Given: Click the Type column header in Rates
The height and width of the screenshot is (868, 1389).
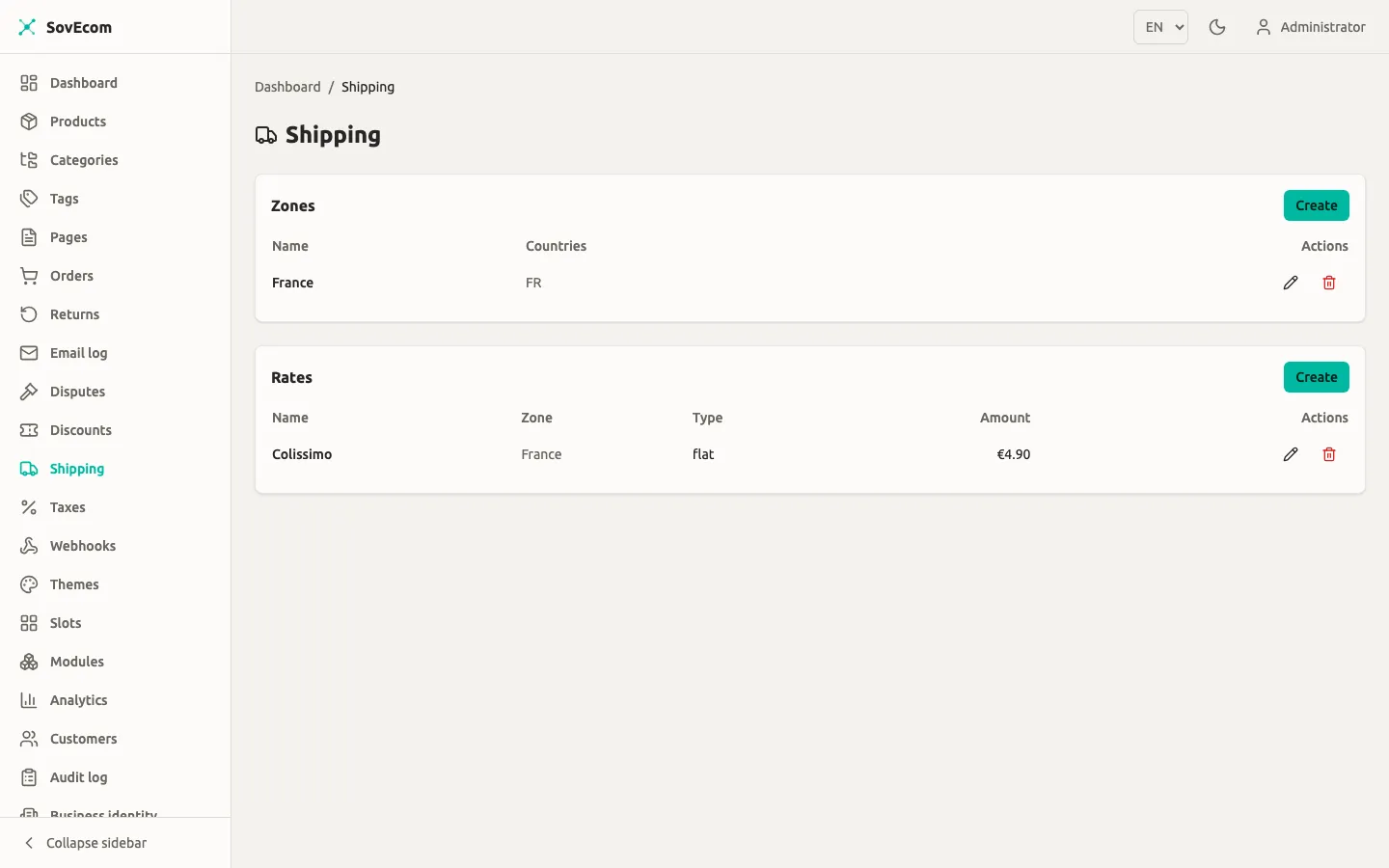Looking at the screenshot, I should (707, 418).
